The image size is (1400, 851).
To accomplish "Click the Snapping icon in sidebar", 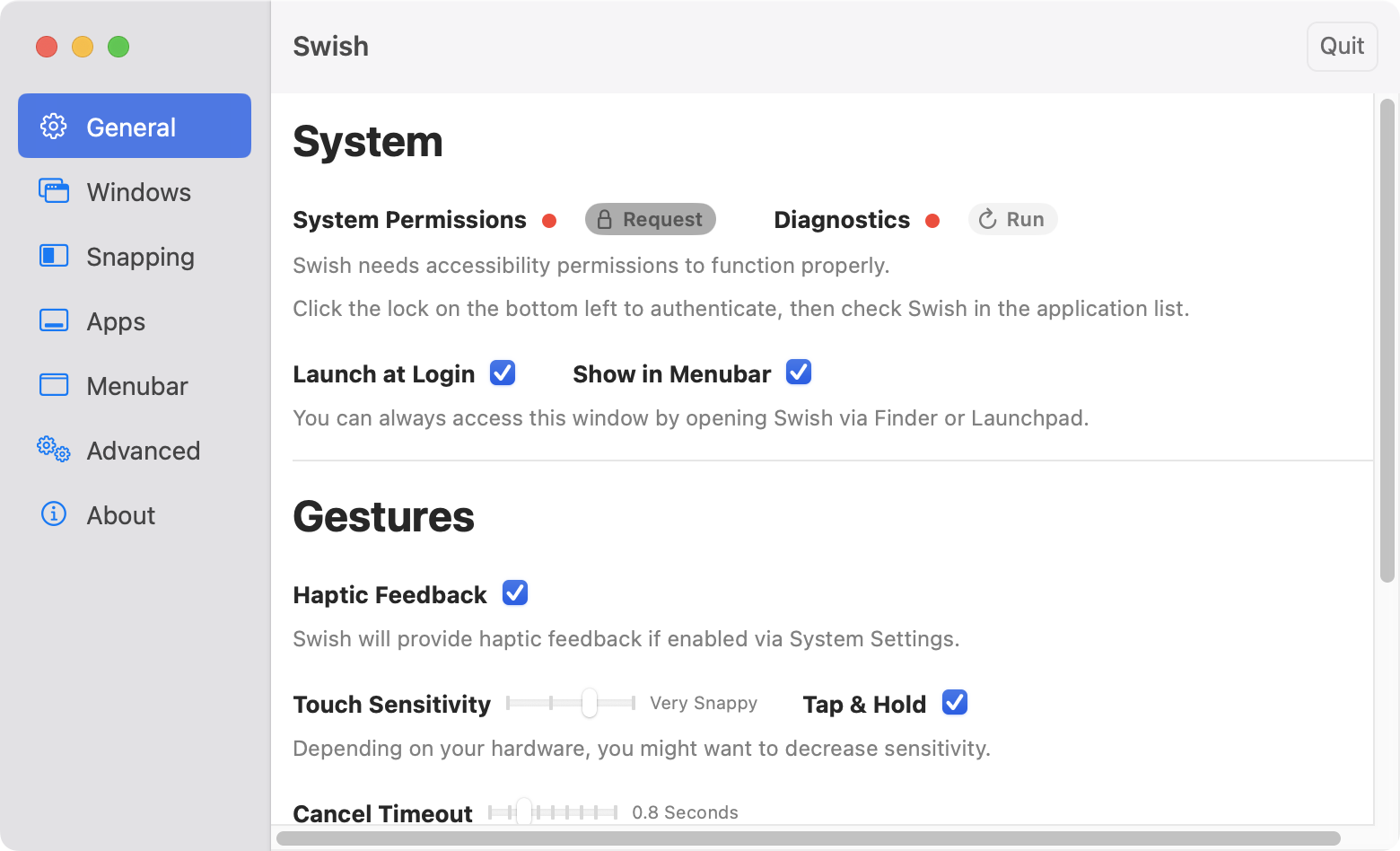I will tap(54, 256).
